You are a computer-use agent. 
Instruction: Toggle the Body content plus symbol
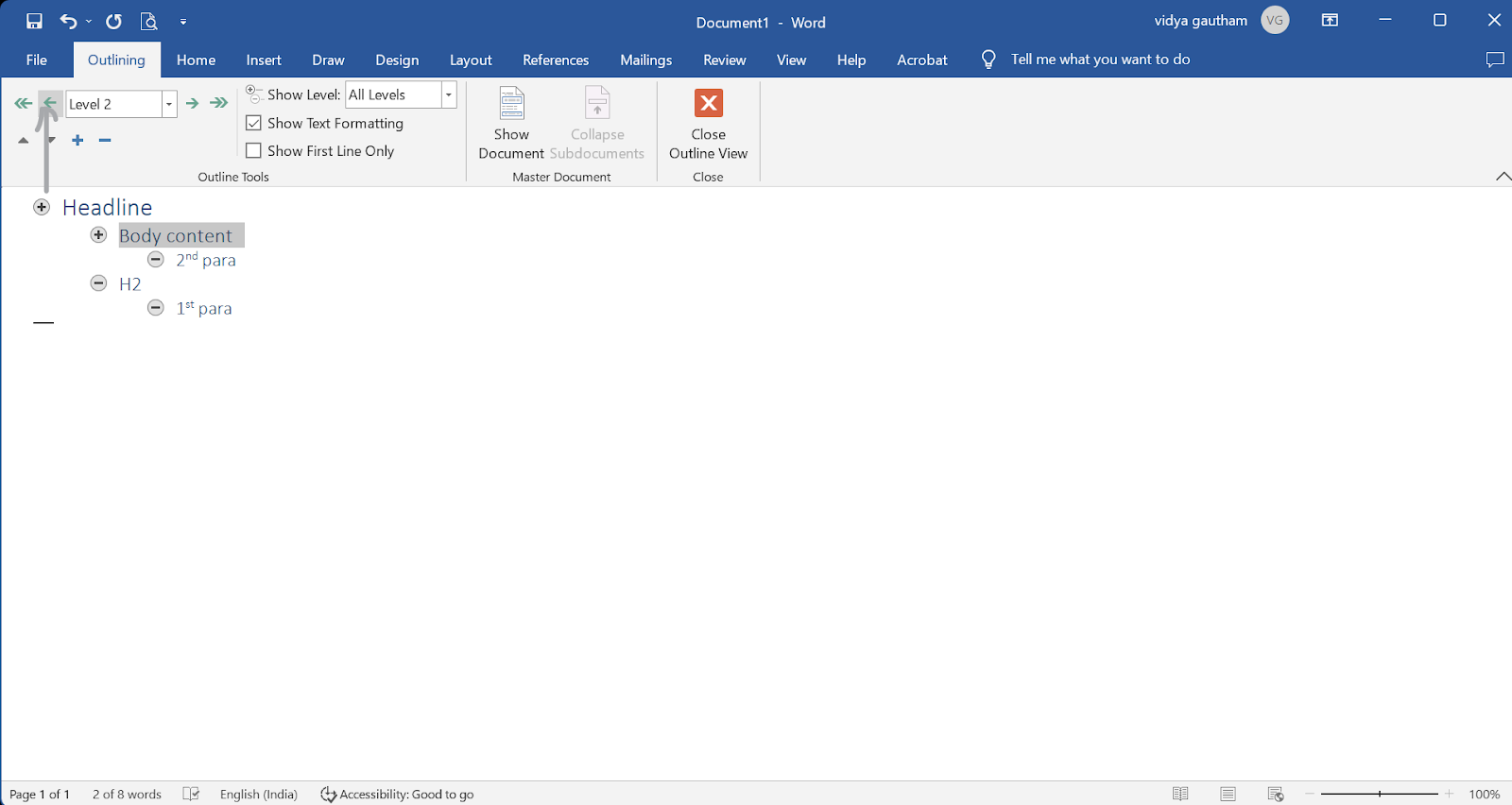[x=98, y=234]
